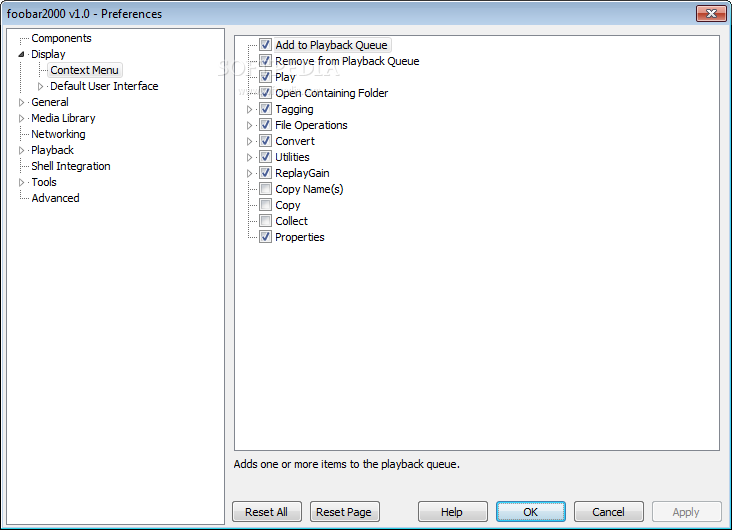732x530 pixels.
Task: Open the Tools preferences page
Action: coord(44,182)
